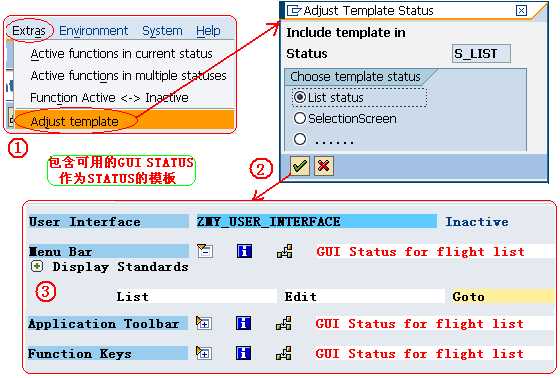560x378 pixels.
Task: Click the List menu field
Action: [x=195, y=297]
